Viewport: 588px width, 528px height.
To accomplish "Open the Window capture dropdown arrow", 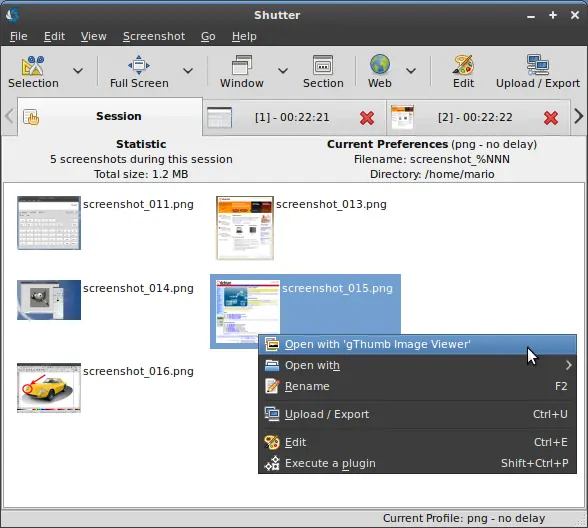I will click(283, 70).
